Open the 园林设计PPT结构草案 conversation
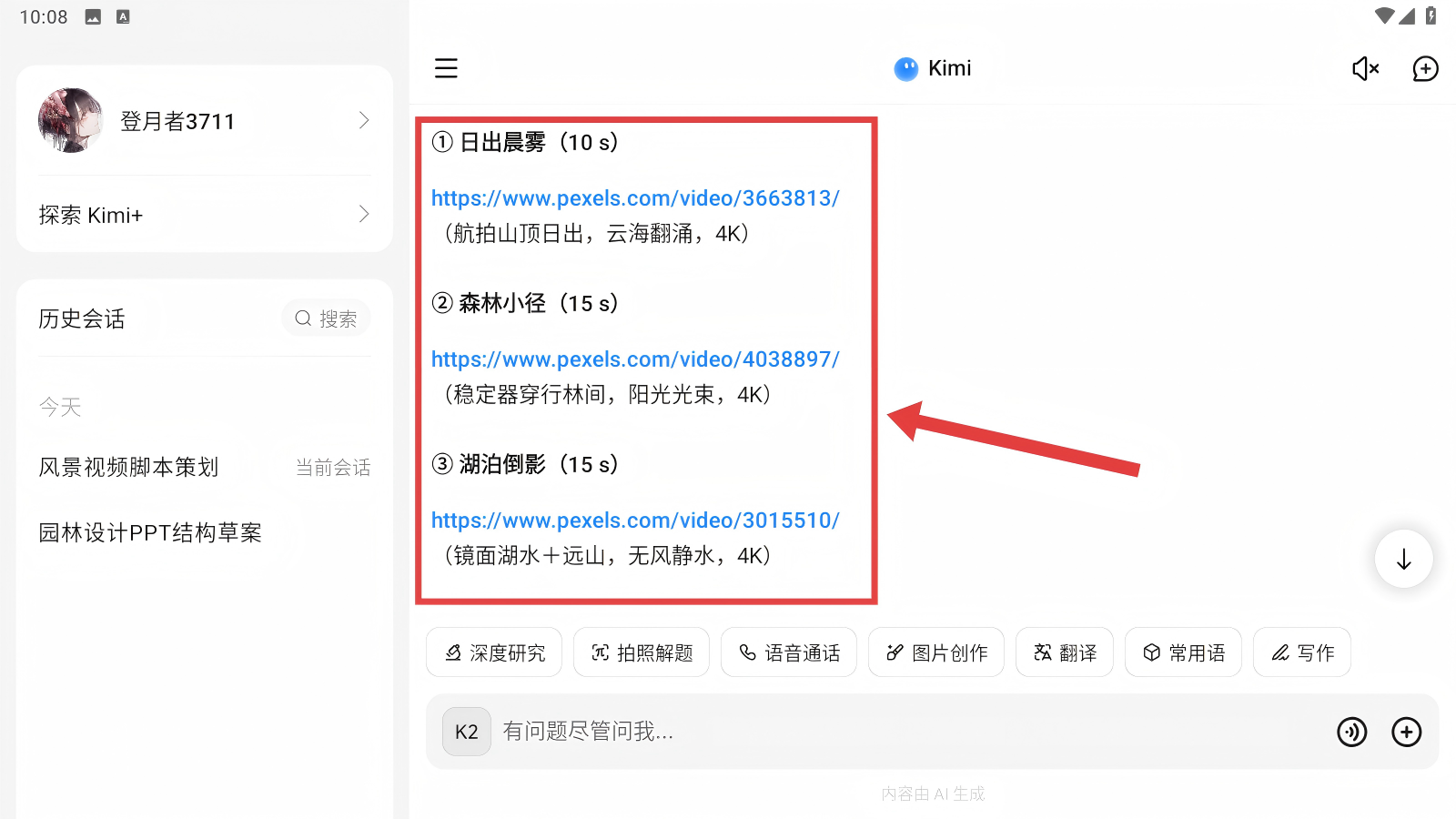 tap(150, 532)
